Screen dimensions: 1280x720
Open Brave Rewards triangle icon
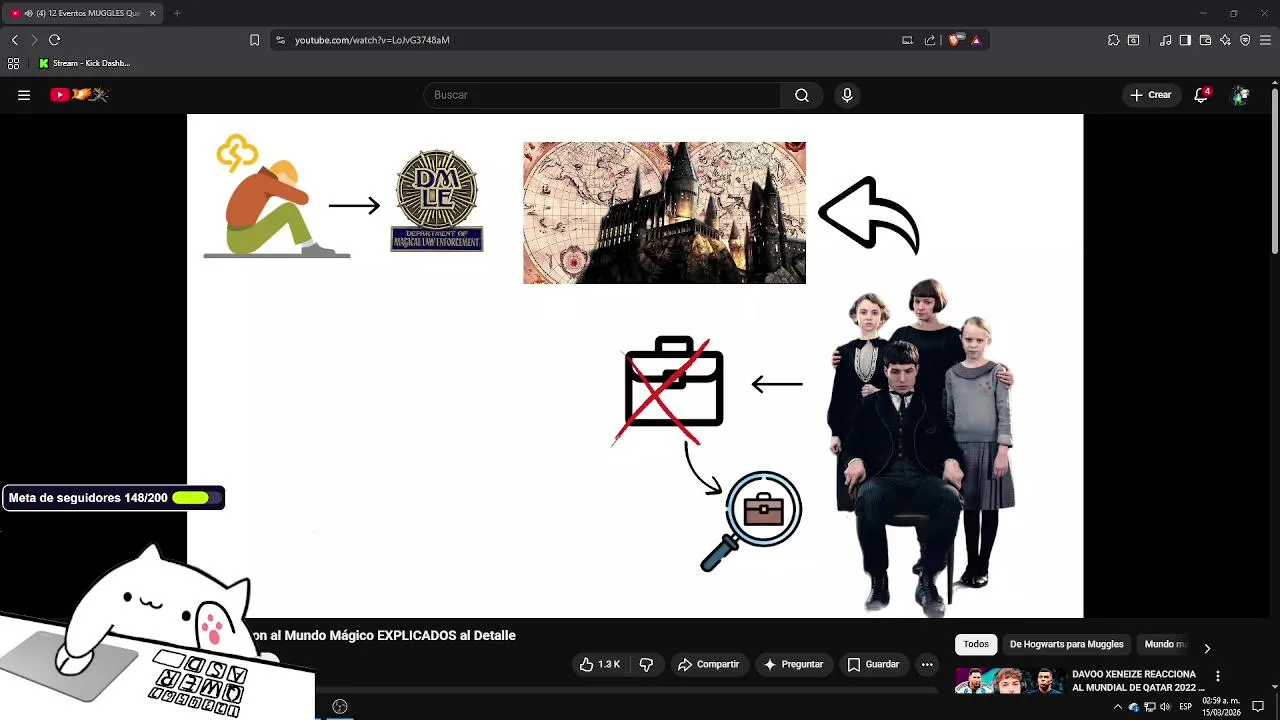(976, 40)
